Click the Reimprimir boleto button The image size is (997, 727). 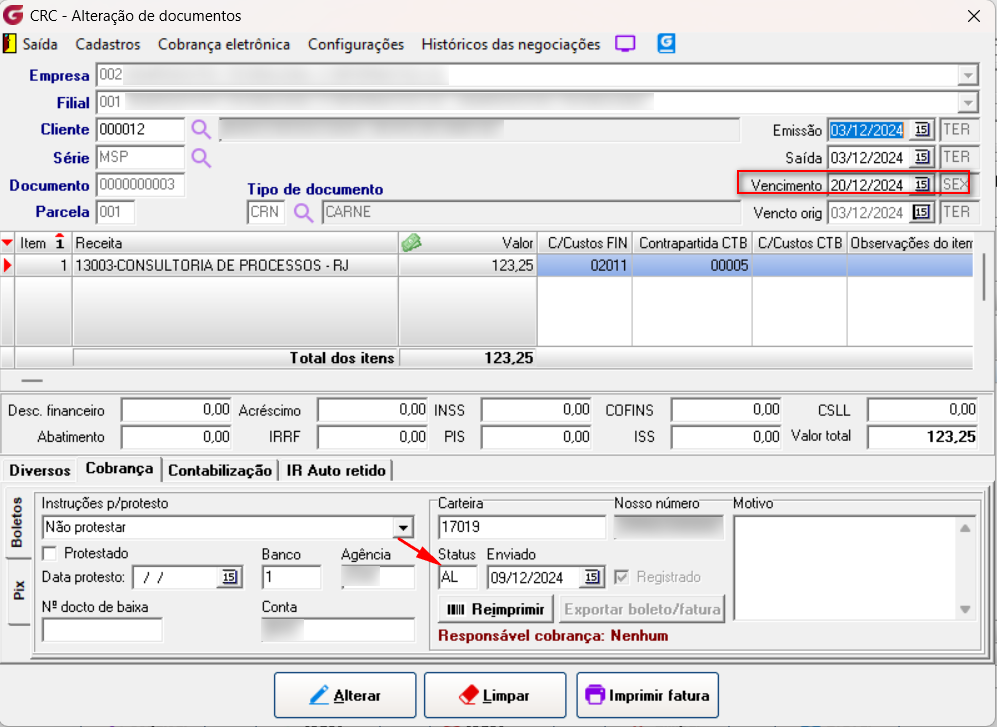496,609
